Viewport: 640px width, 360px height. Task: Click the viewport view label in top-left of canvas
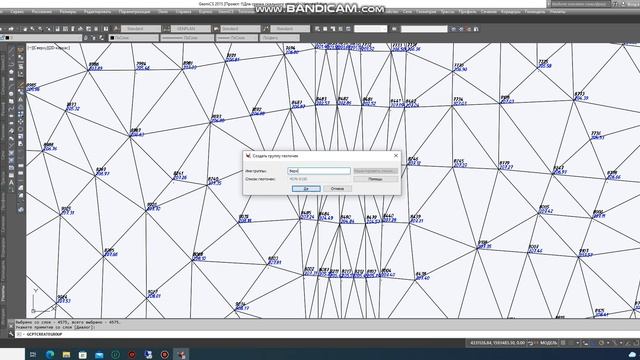49,48
